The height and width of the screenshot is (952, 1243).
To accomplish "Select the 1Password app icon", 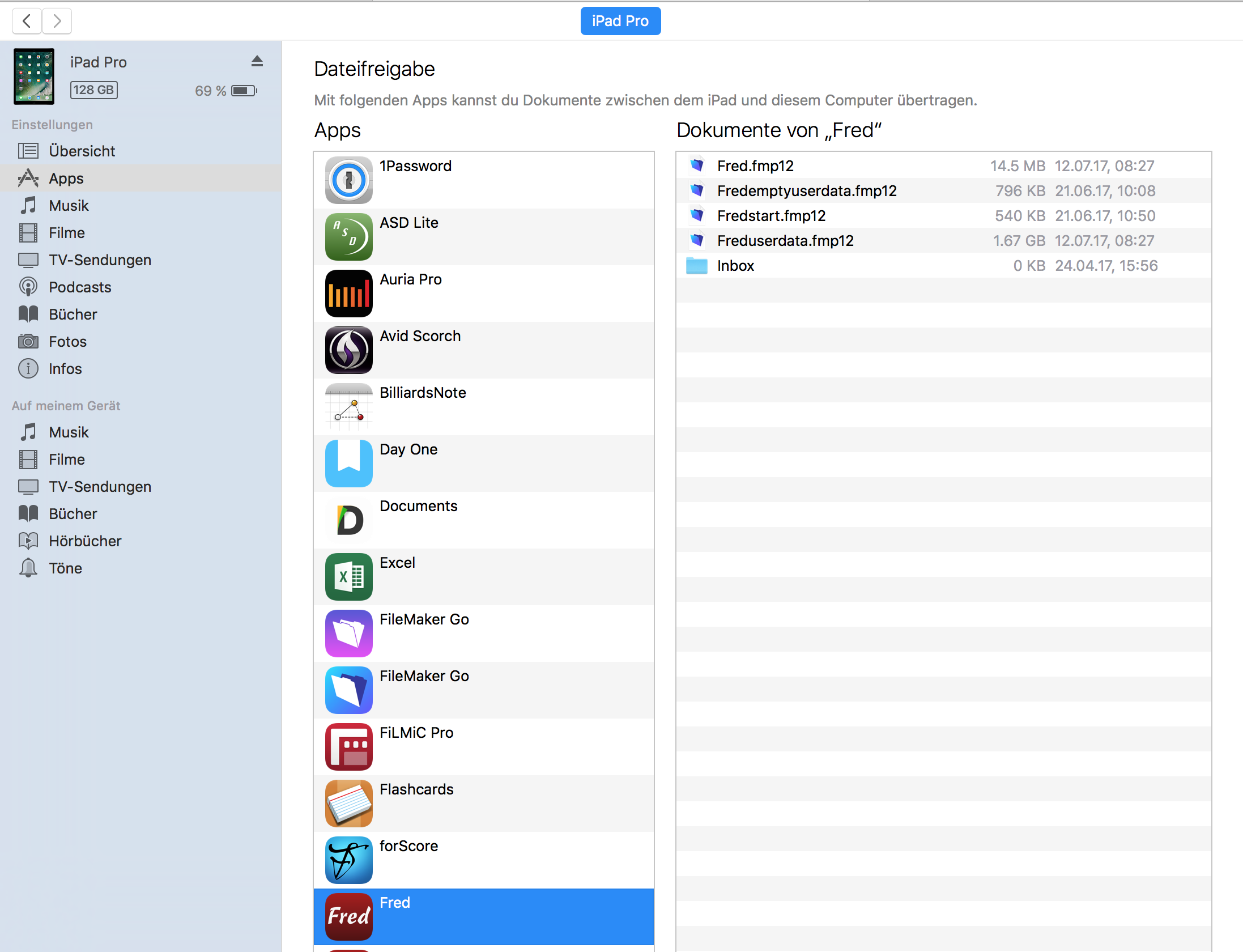I will pyautogui.click(x=348, y=180).
